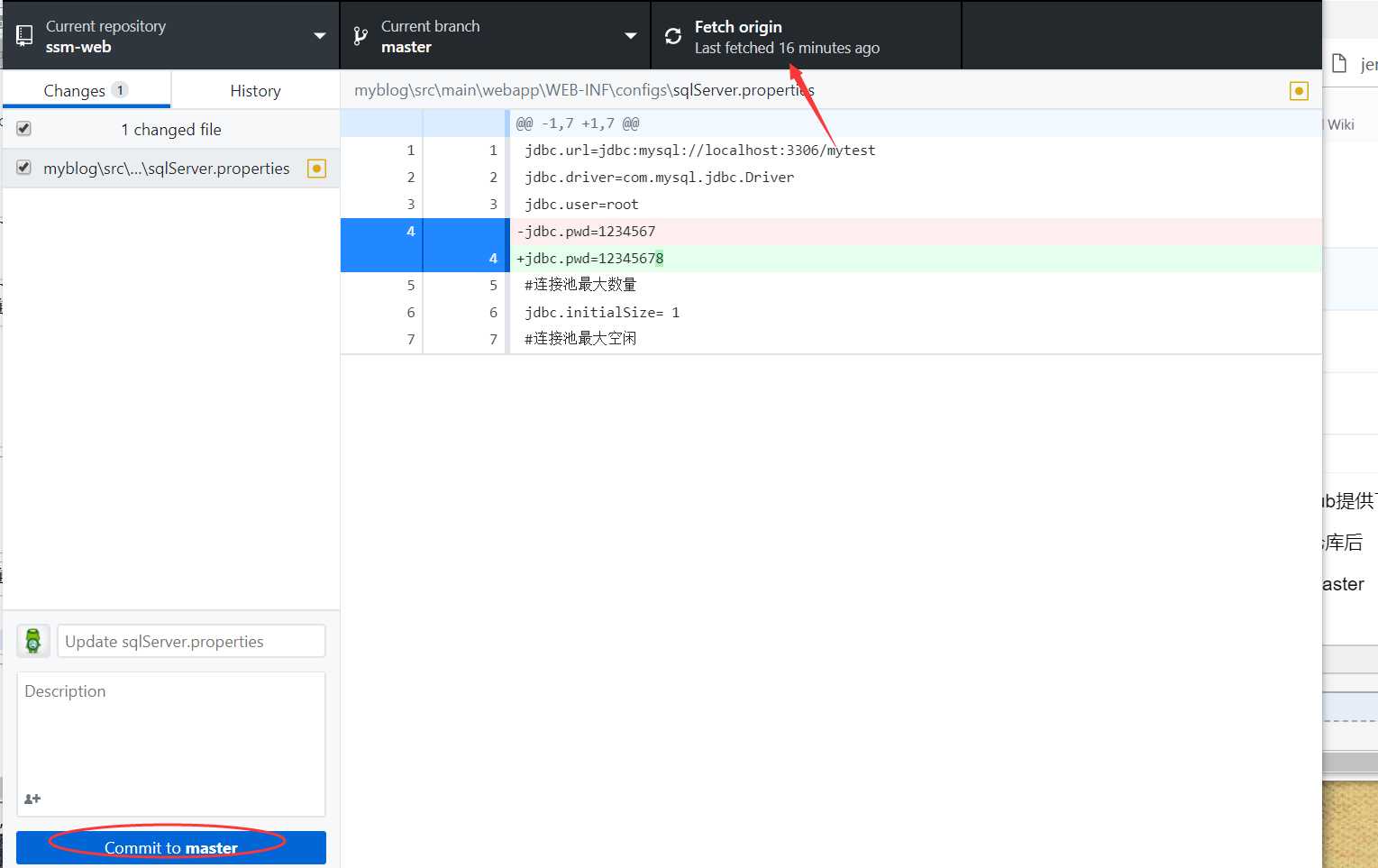Screen dimensions: 1378x868
Task: Click the add co-authors icon
Action: [x=32, y=799]
